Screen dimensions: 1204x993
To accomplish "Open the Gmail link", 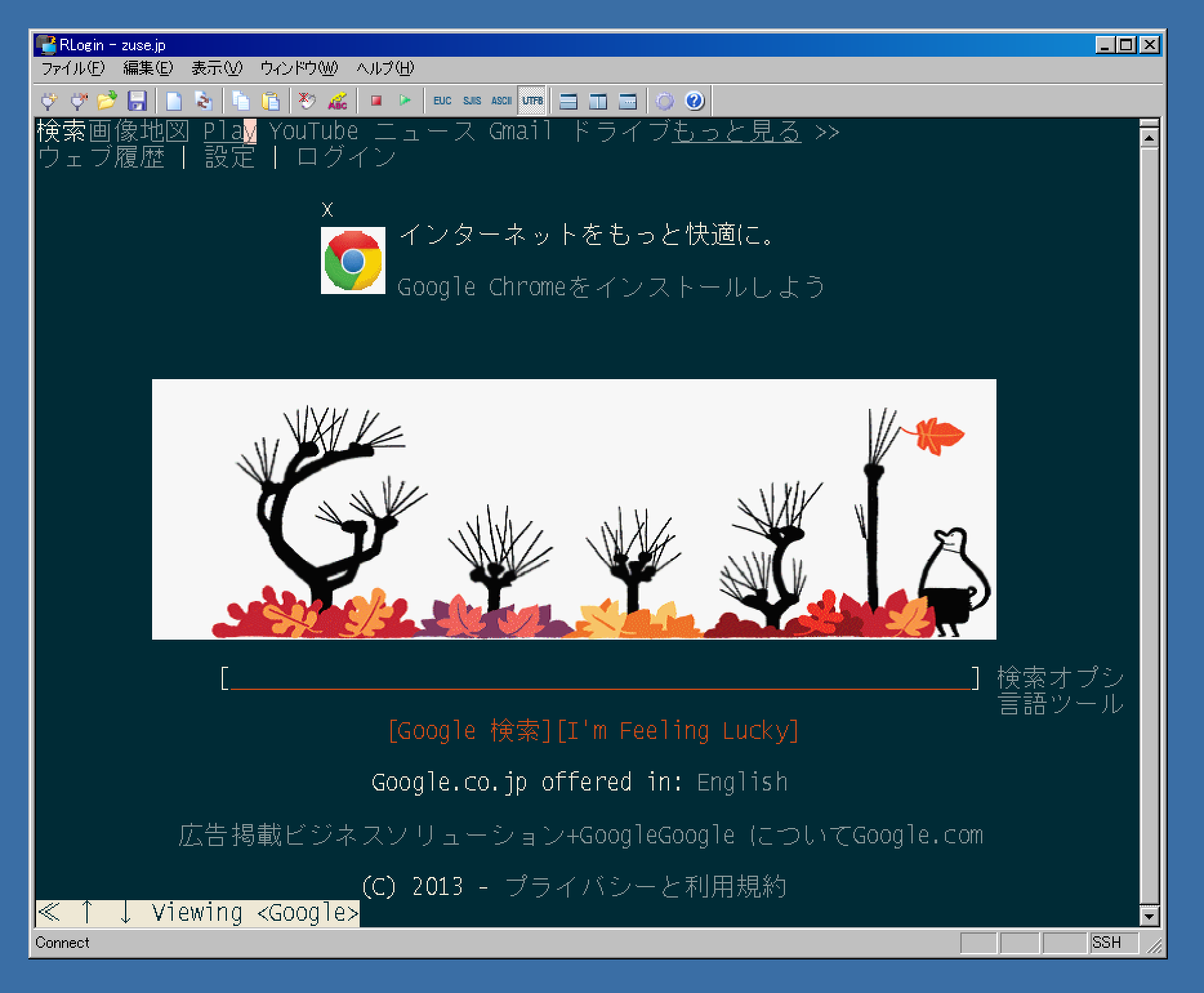I will (521, 132).
